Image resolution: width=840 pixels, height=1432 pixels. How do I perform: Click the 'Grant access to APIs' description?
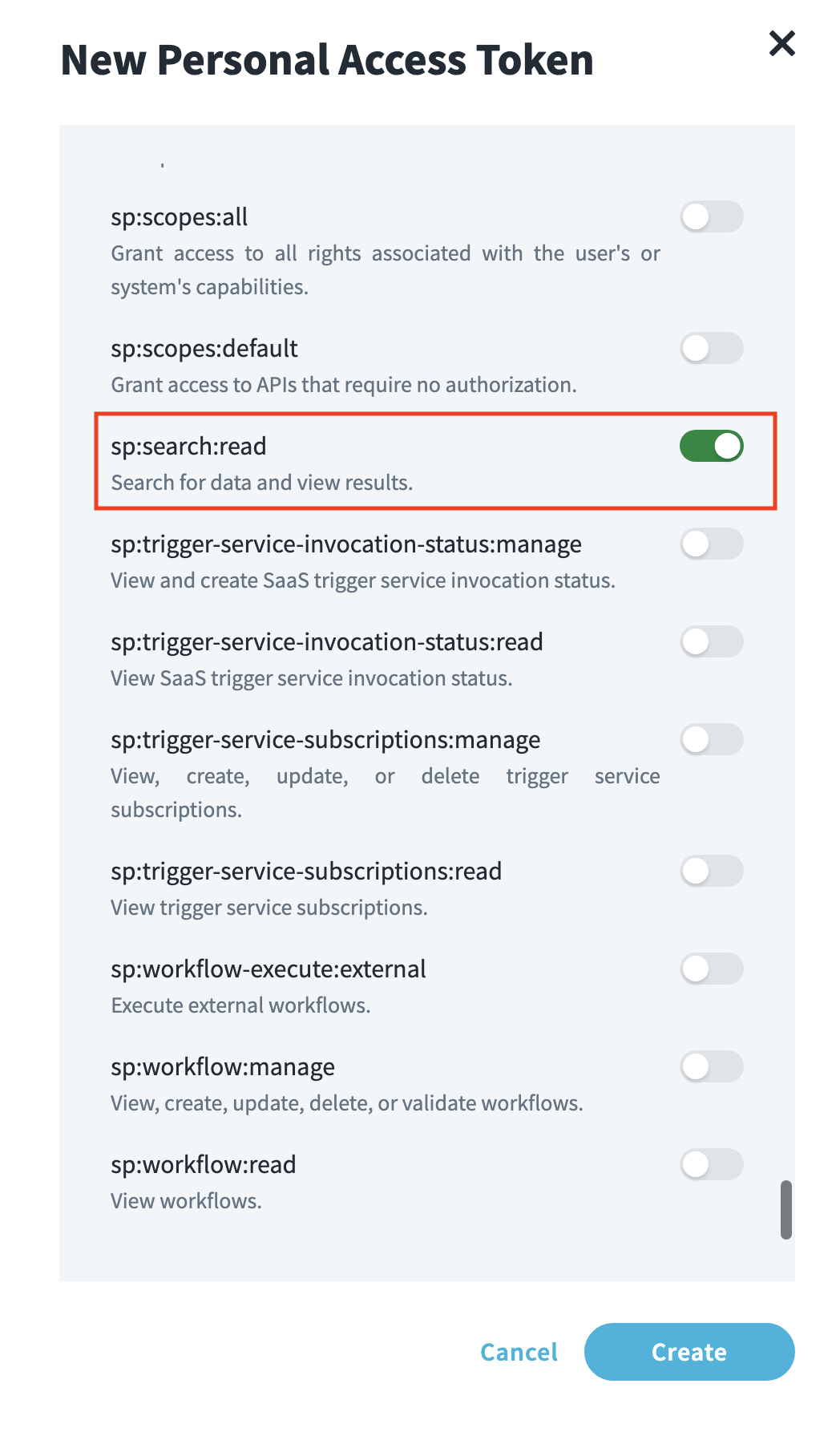(343, 384)
